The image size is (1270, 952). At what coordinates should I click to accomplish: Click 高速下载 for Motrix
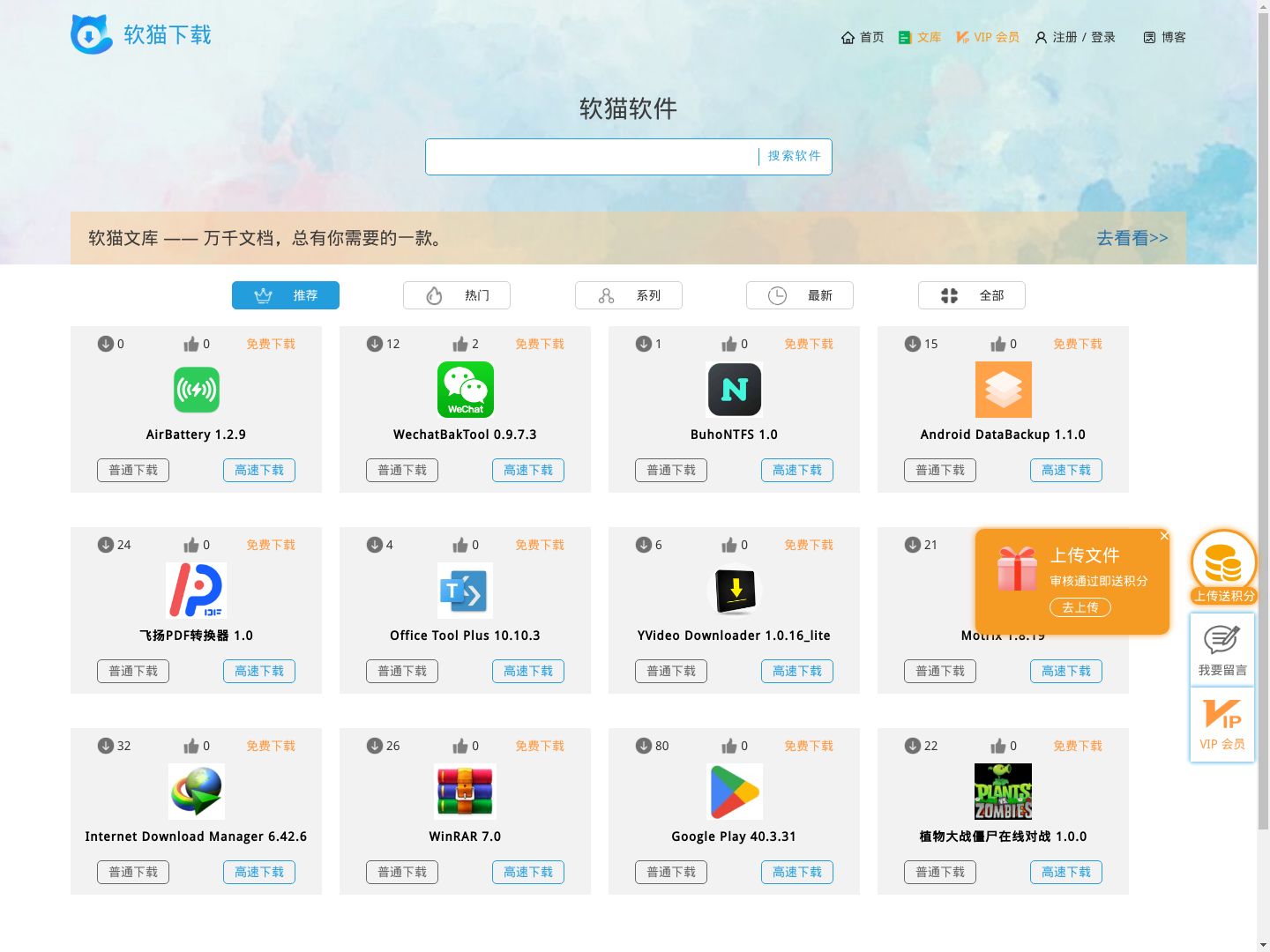pyautogui.click(x=1066, y=672)
